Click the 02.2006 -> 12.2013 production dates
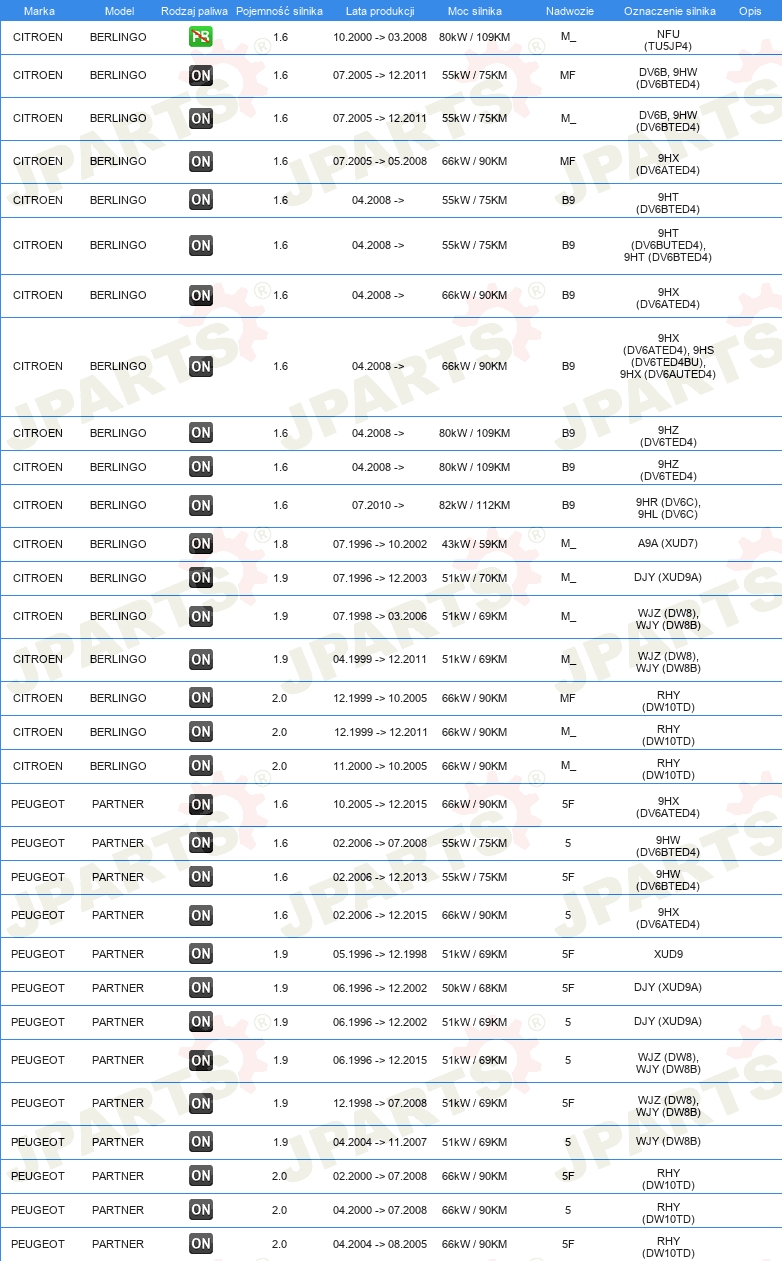Screen dimensions: 782x1261 [x=380, y=877]
